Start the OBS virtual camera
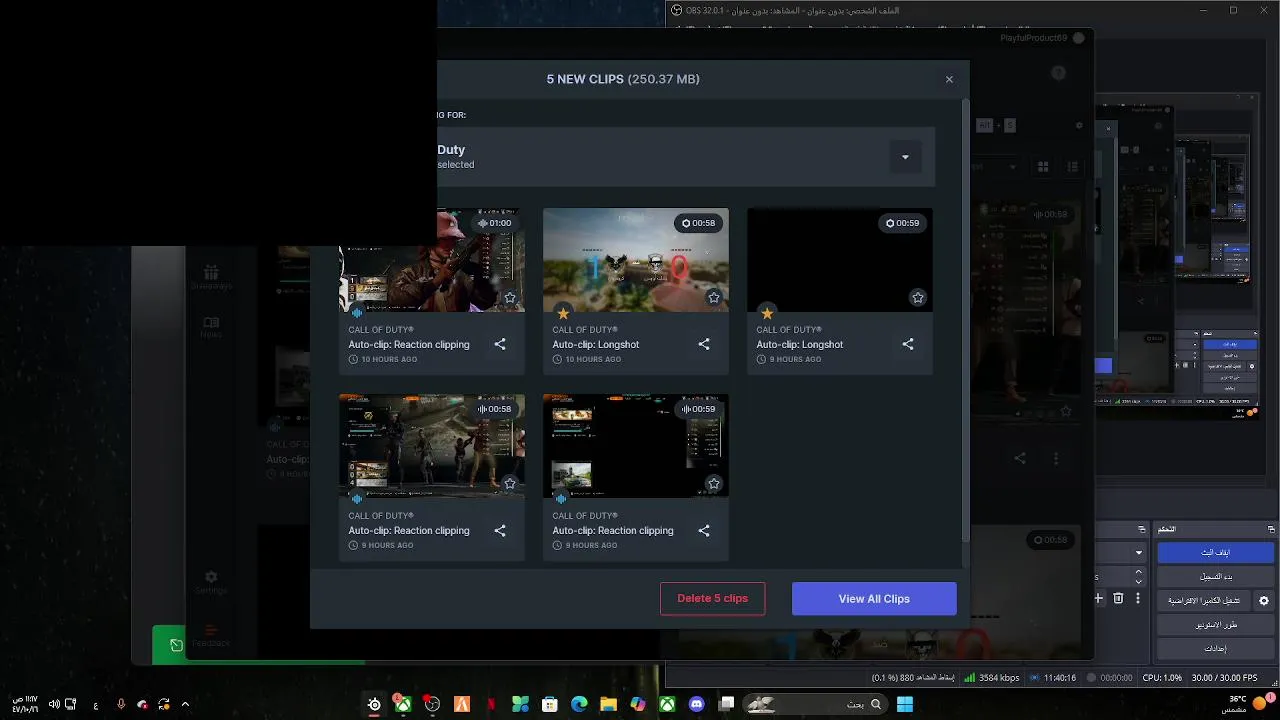The image size is (1280, 720). pos(1204,601)
